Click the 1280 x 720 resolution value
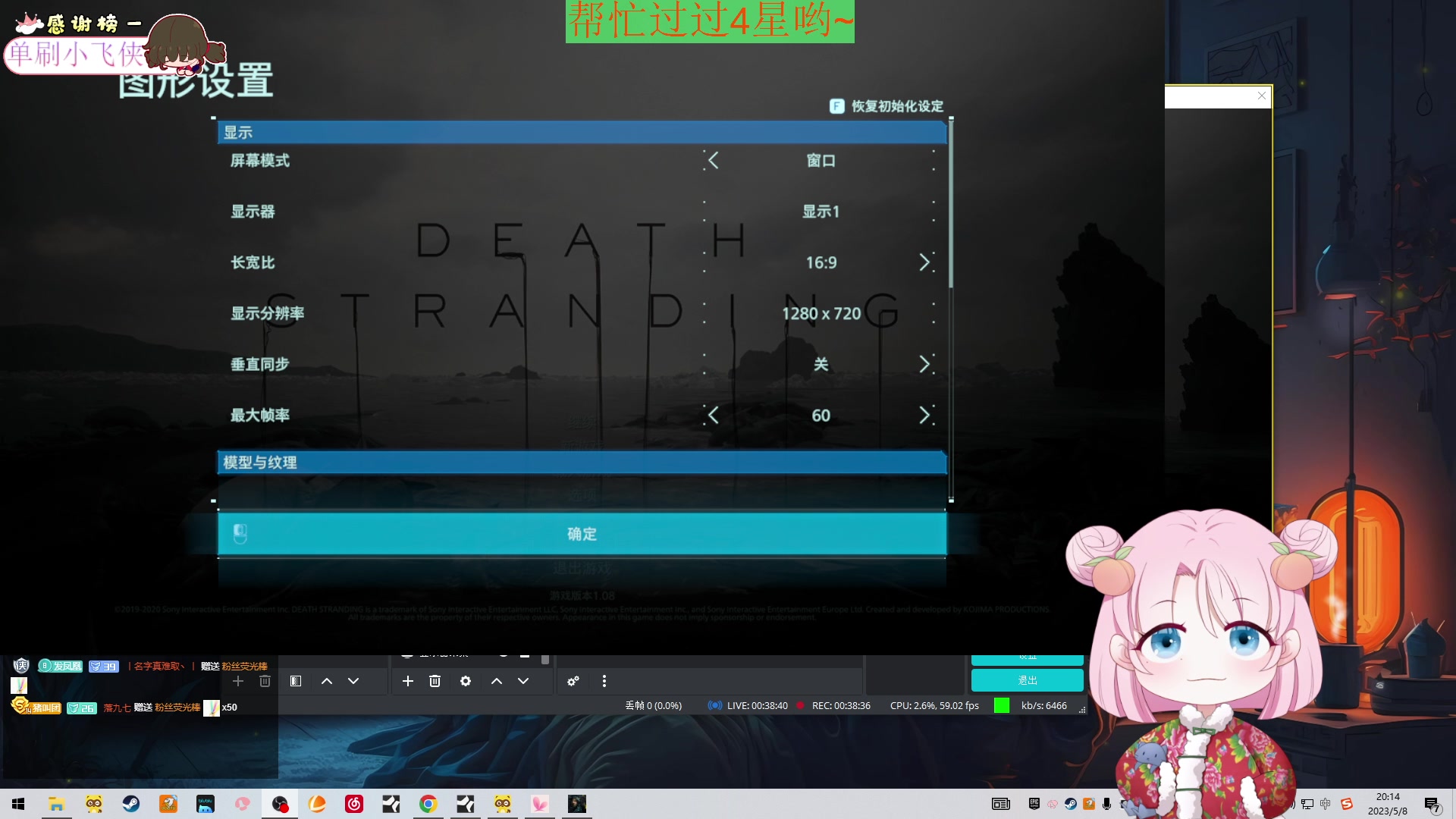1456x819 pixels. [x=821, y=313]
